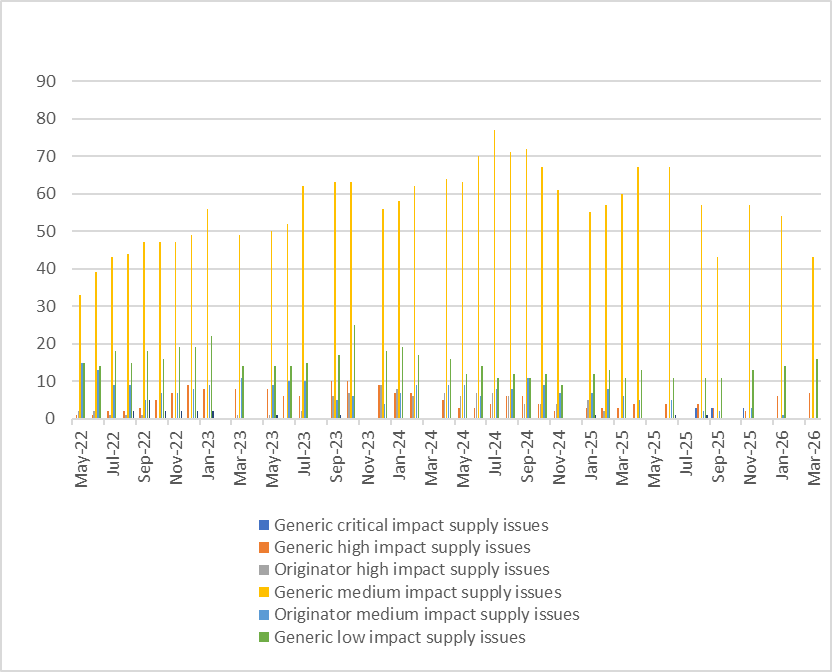832x672 pixels.
Task: Select the yellow bar above Mar-26
Action: point(813,338)
